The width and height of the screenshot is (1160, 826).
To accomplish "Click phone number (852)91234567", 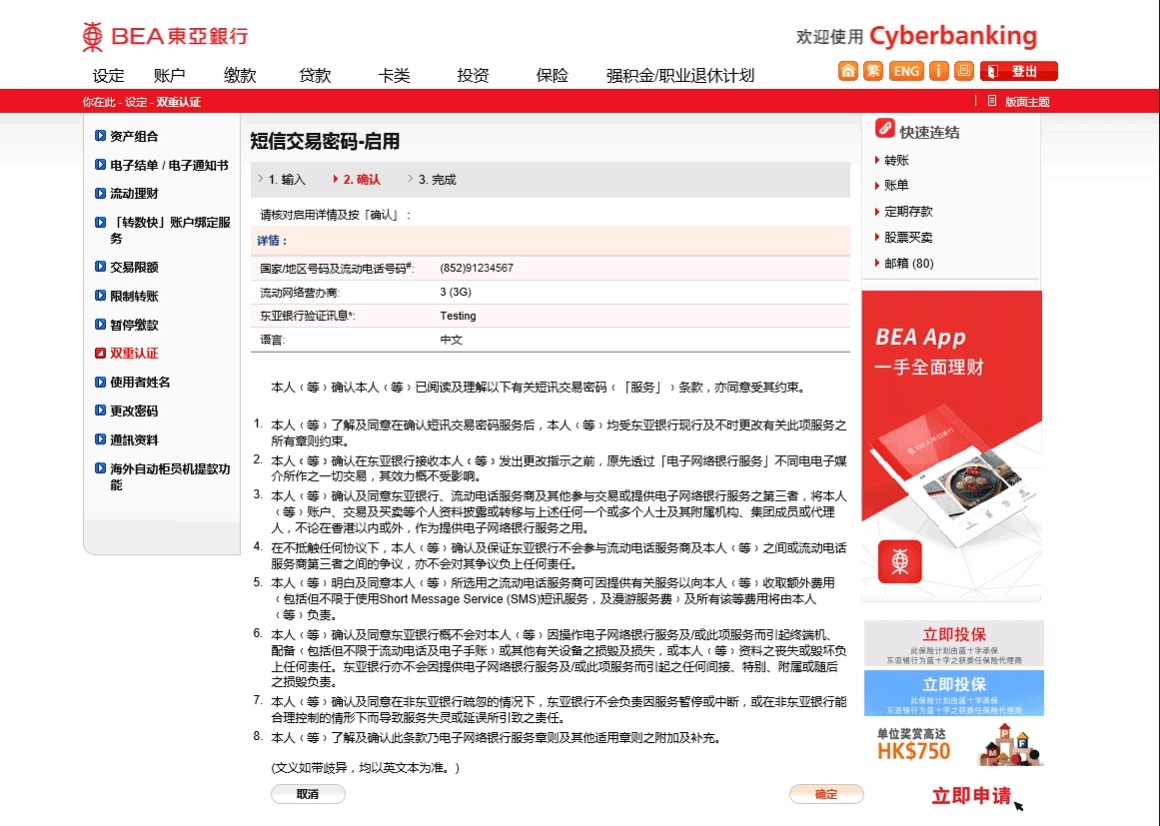I will pyautogui.click(x=476, y=268).
